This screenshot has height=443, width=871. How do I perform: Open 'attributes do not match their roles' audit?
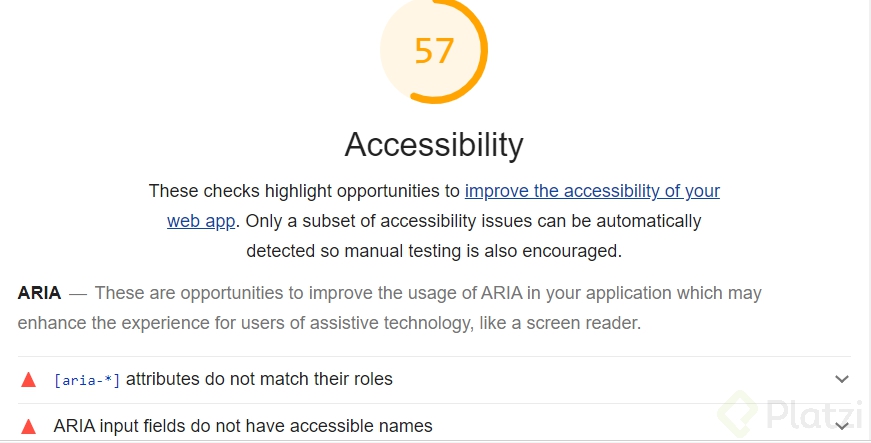pyautogui.click(x=259, y=379)
